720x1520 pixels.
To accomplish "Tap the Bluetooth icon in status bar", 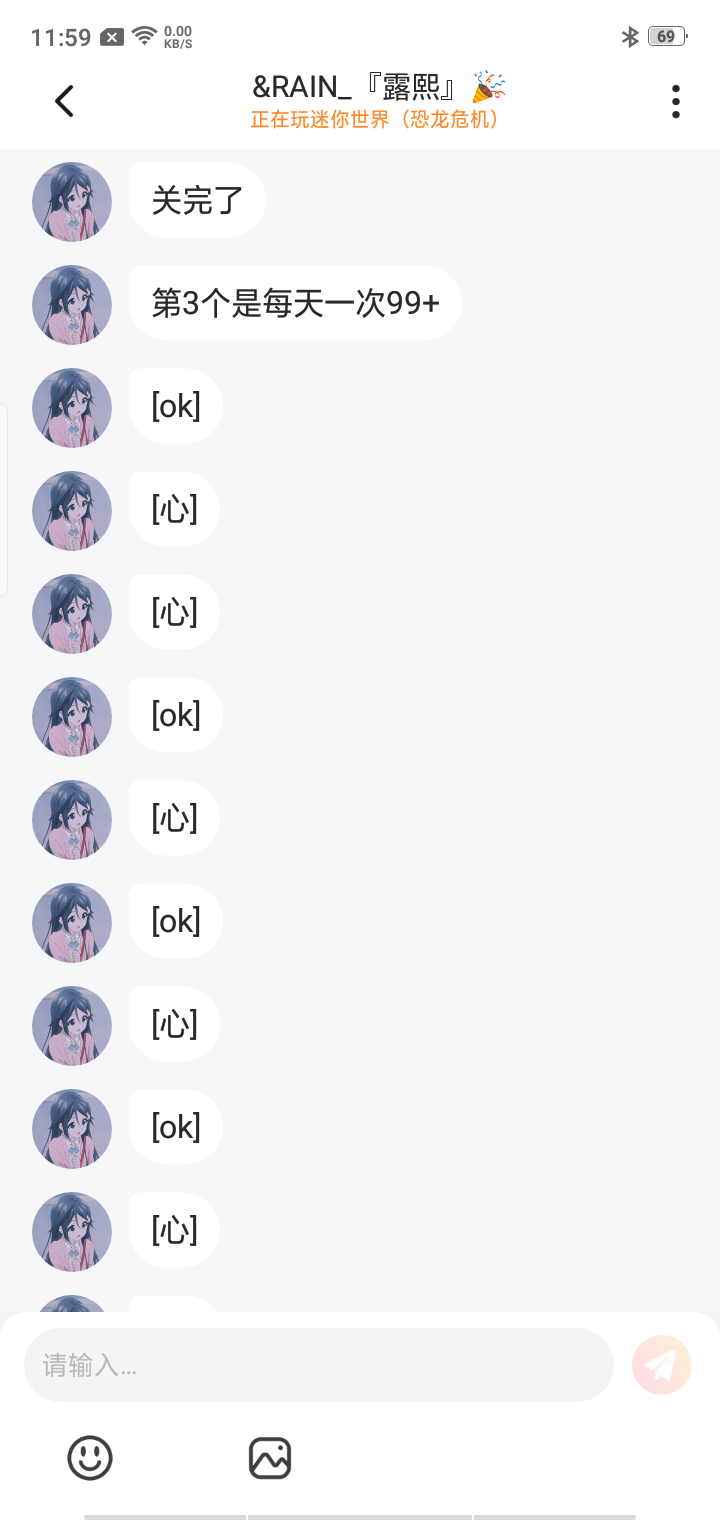I will click(x=630, y=37).
